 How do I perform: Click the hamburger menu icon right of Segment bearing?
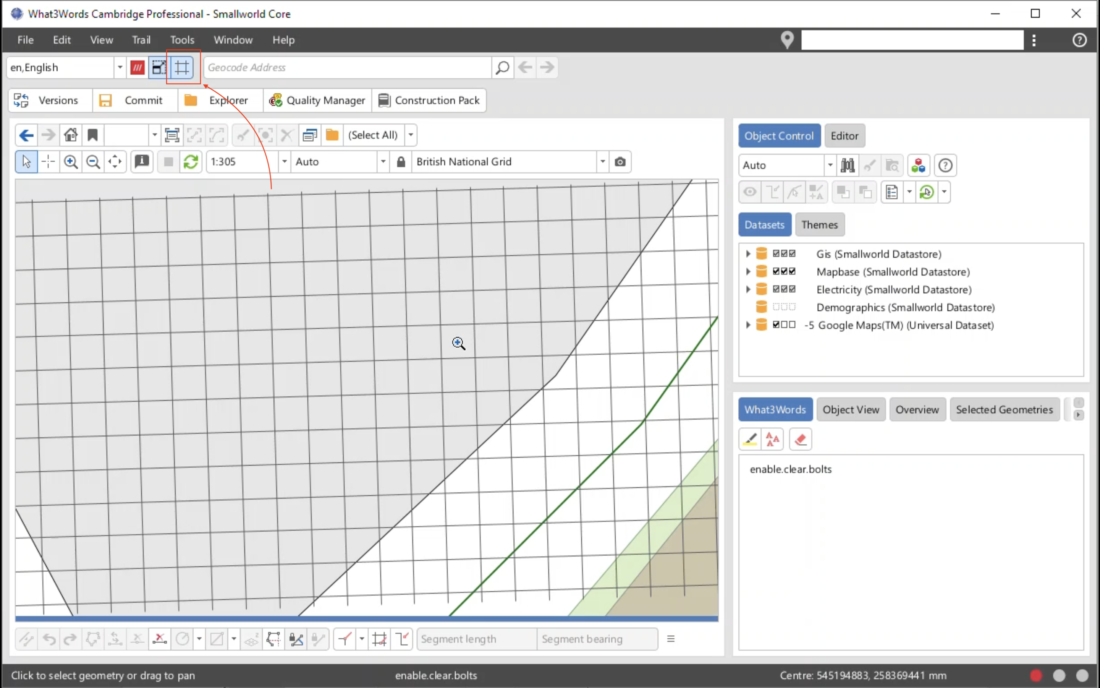pos(671,639)
